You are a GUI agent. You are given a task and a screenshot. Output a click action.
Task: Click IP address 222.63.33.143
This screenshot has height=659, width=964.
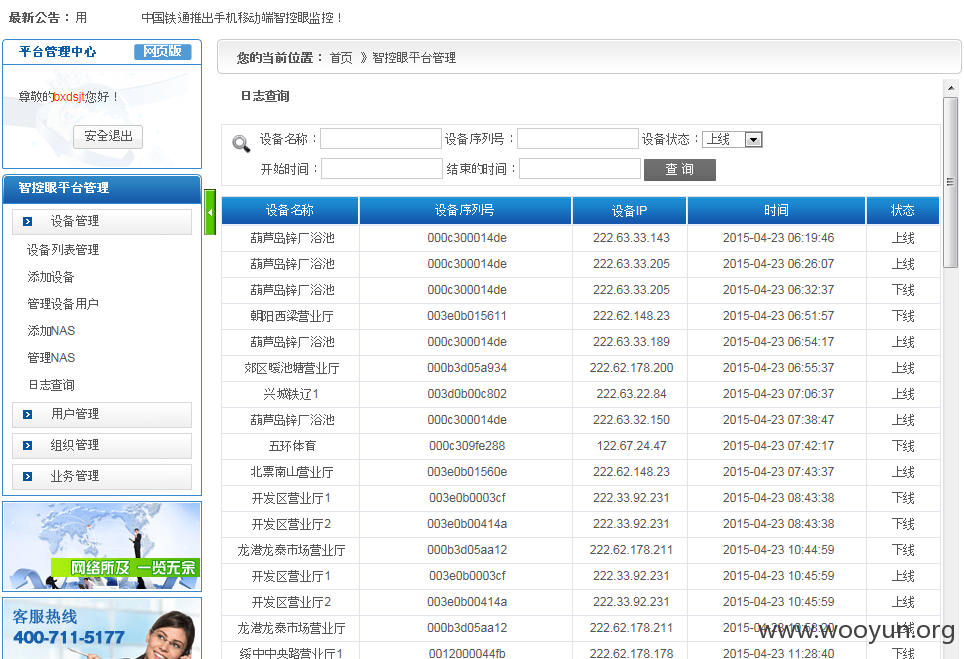click(x=631, y=238)
